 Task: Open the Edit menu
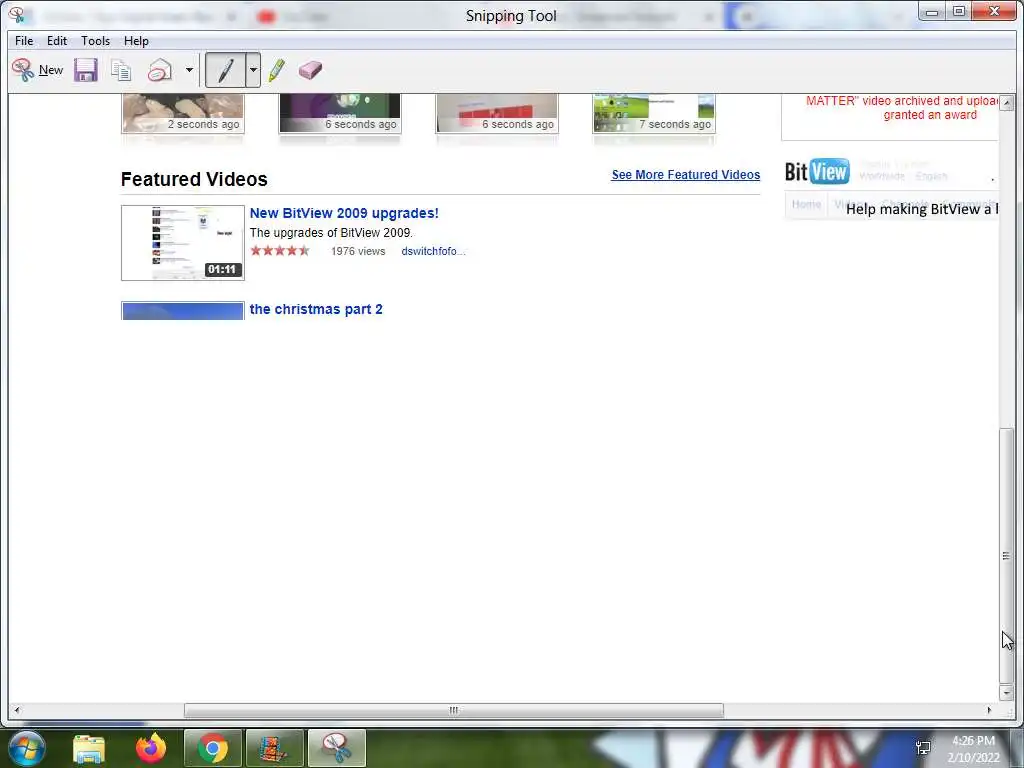pos(57,40)
